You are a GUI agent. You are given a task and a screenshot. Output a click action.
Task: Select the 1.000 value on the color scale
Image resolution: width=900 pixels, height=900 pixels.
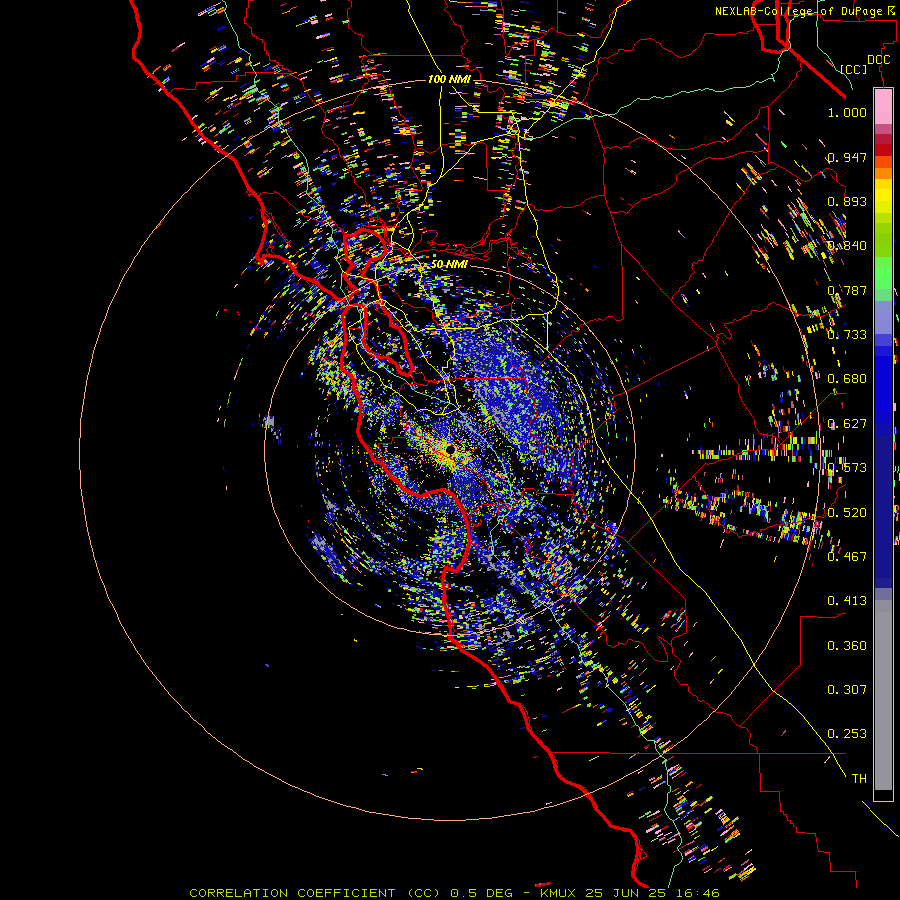pyautogui.click(x=847, y=112)
